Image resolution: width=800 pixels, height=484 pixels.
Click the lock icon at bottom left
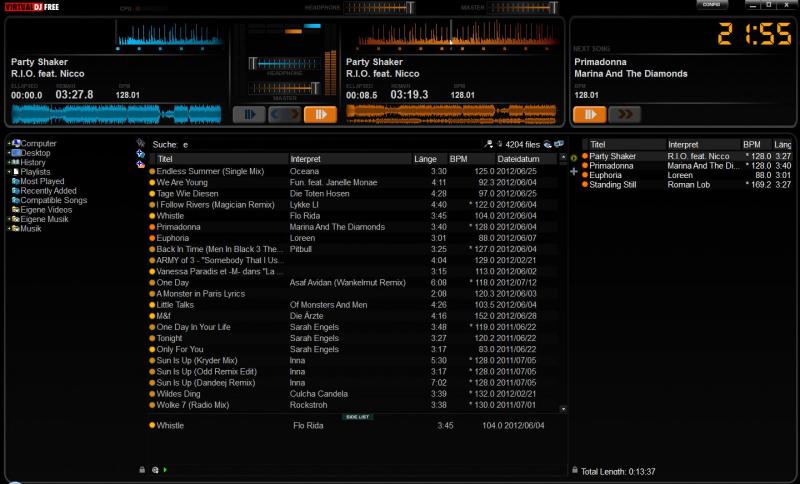142,469
